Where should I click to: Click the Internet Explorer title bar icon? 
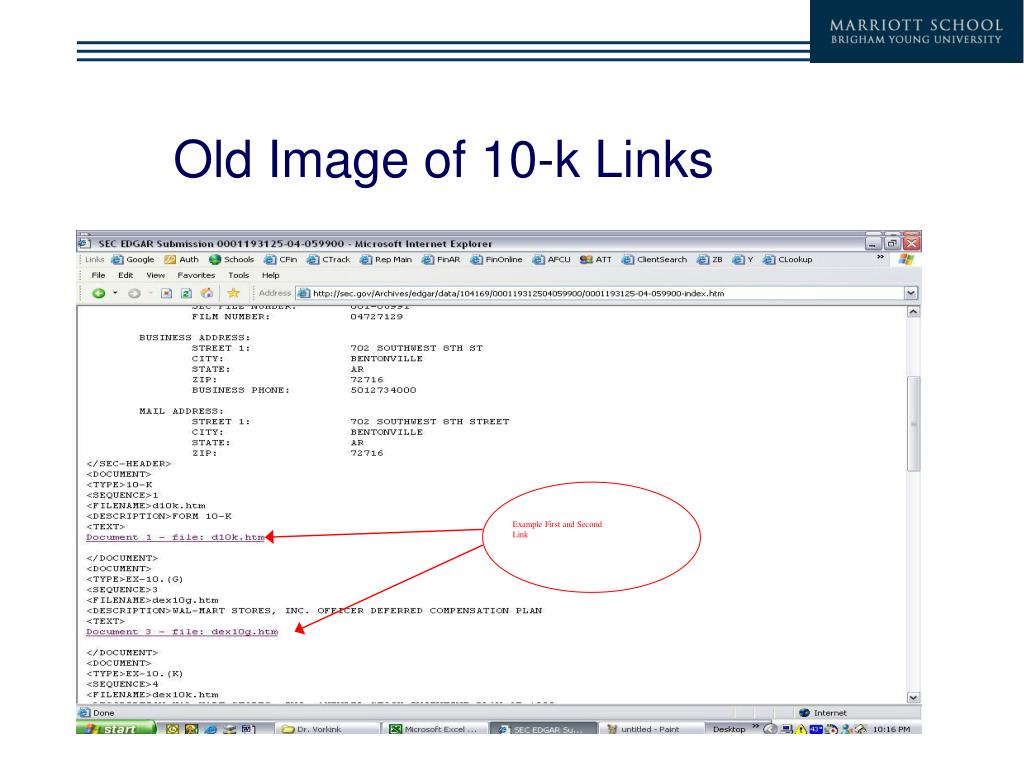point(84,244)
